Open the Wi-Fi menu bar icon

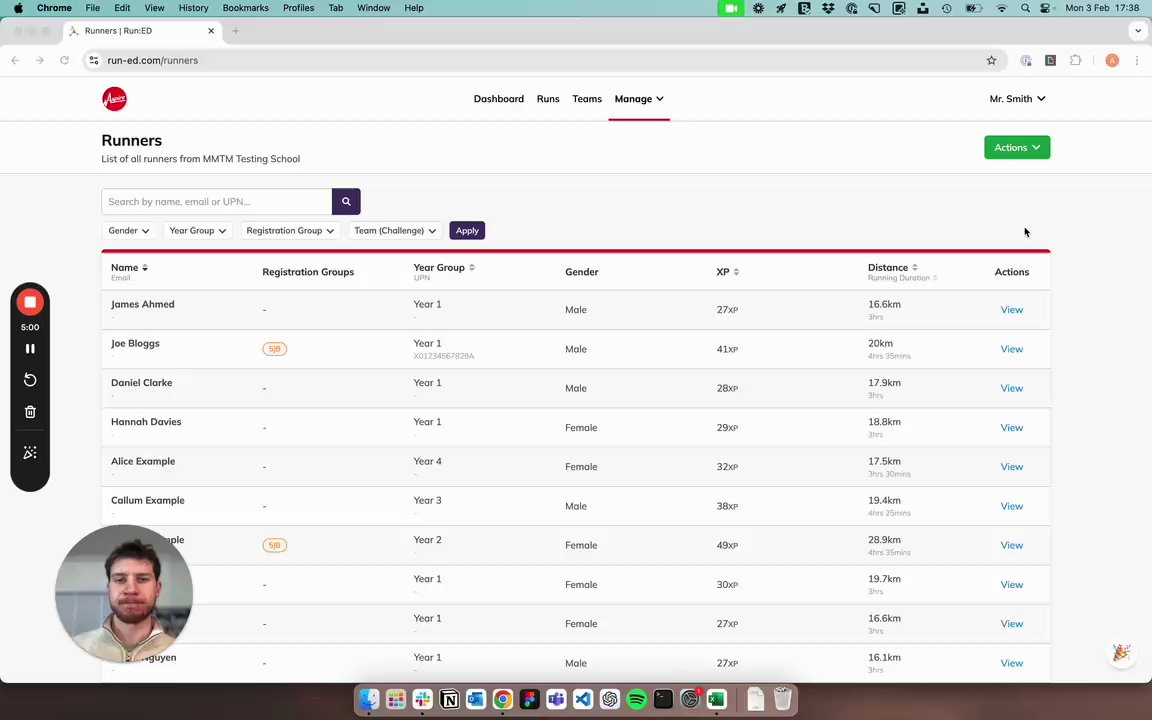click(1001, 8)
